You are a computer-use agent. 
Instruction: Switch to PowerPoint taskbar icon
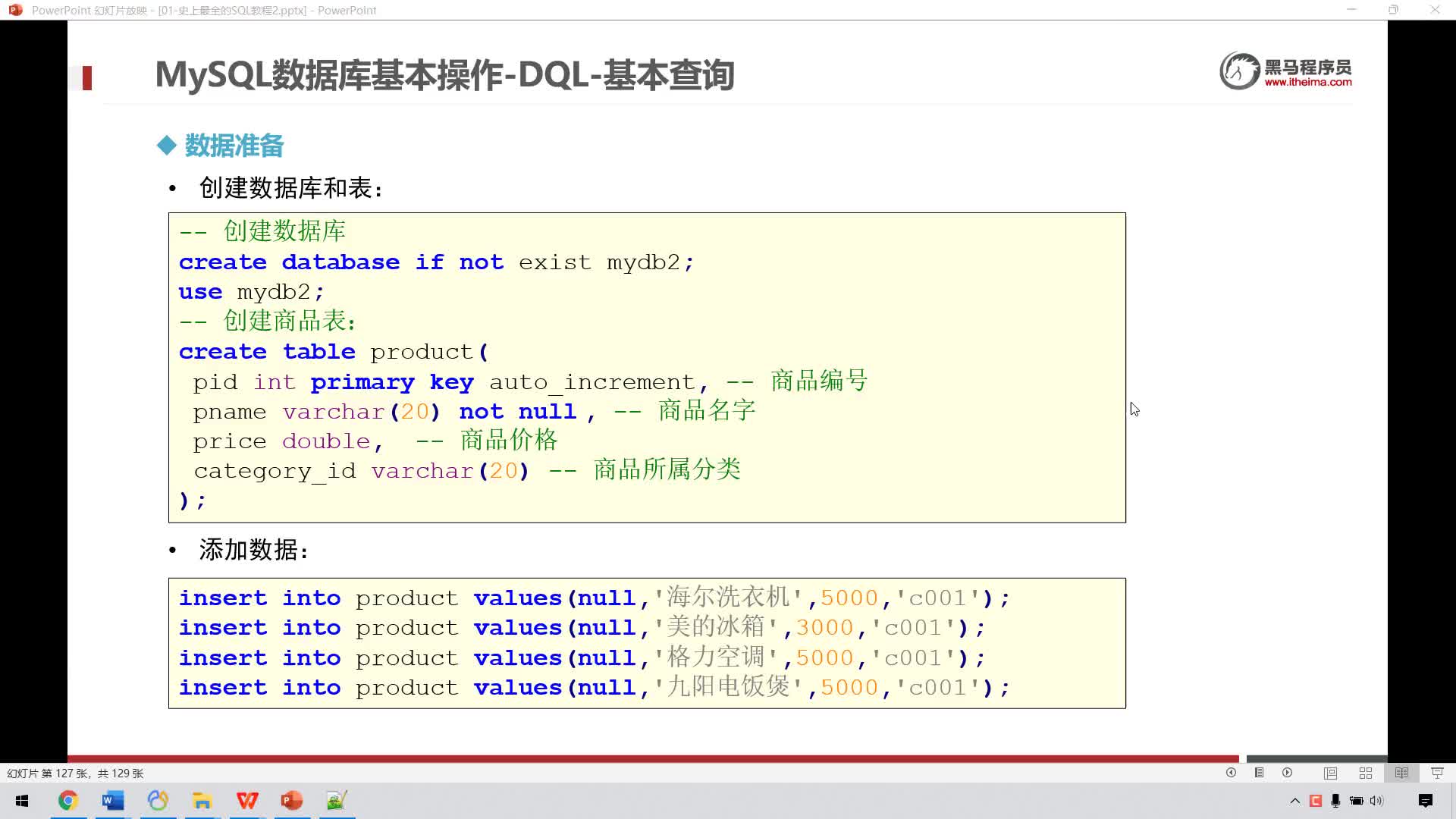pos(292,801)
